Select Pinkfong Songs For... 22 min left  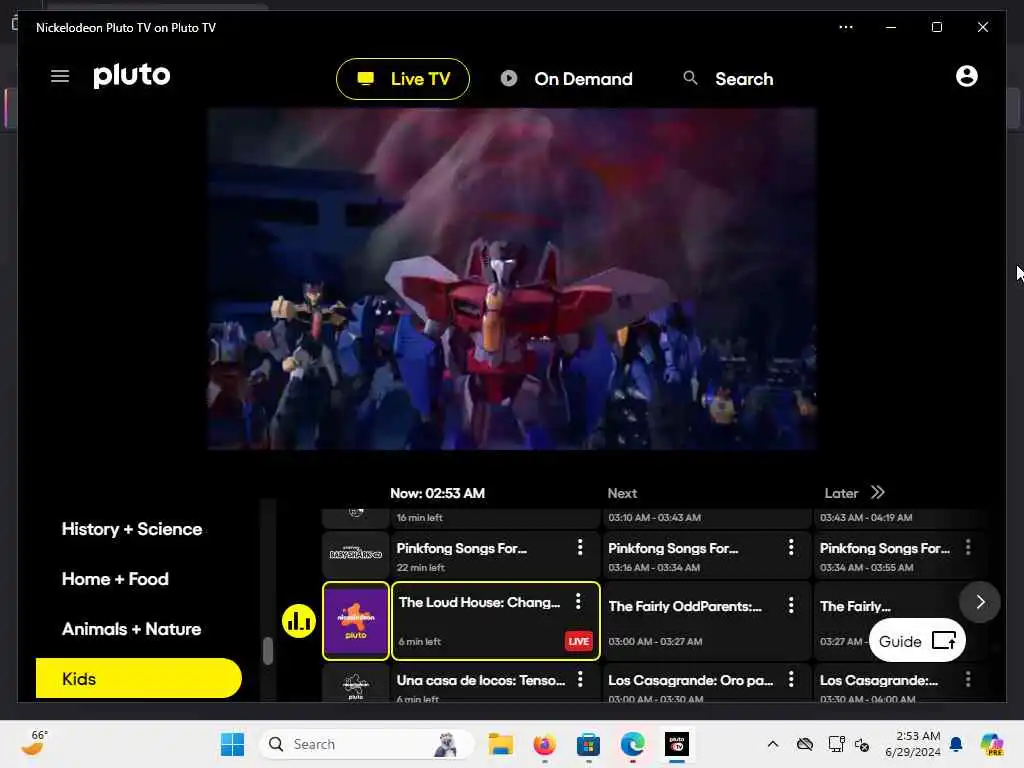(x=496, y=556)
